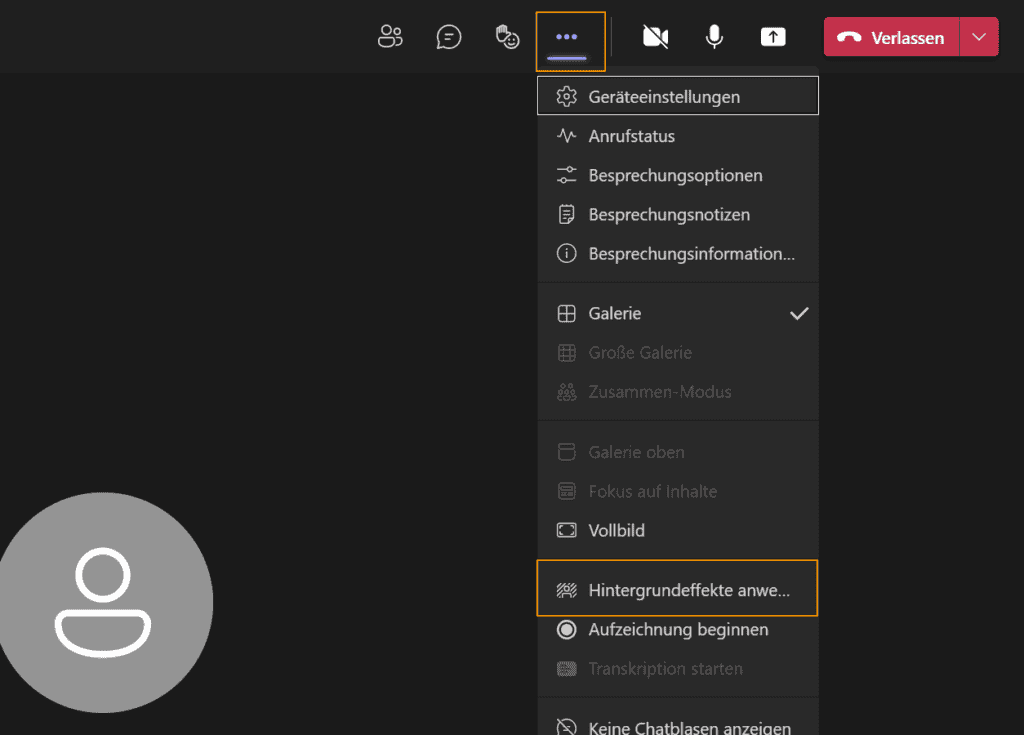Choose Große Galerie view

pos(678,353)
